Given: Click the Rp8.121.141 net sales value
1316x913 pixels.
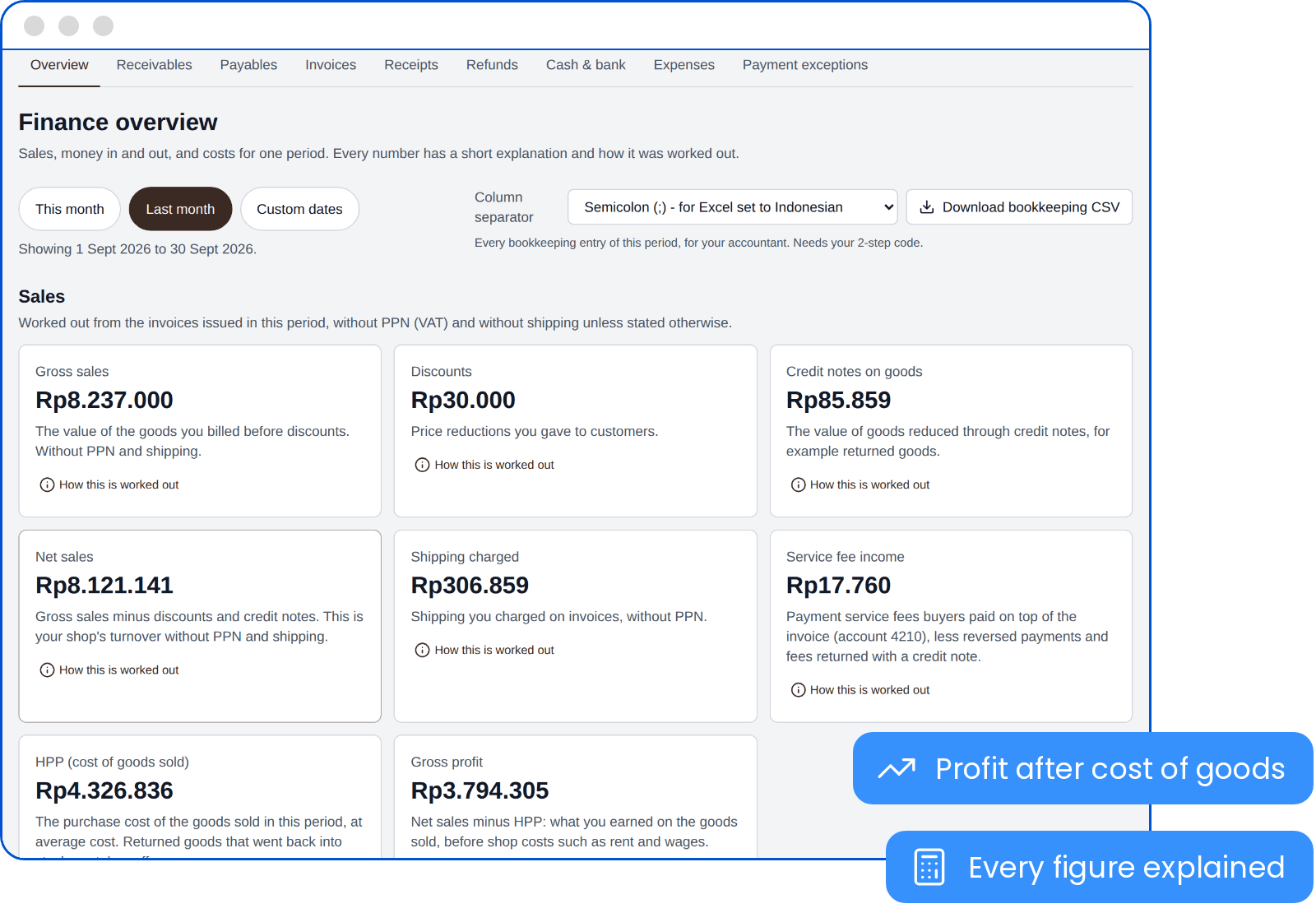Looking at the screenshot, I should (104, 586).
